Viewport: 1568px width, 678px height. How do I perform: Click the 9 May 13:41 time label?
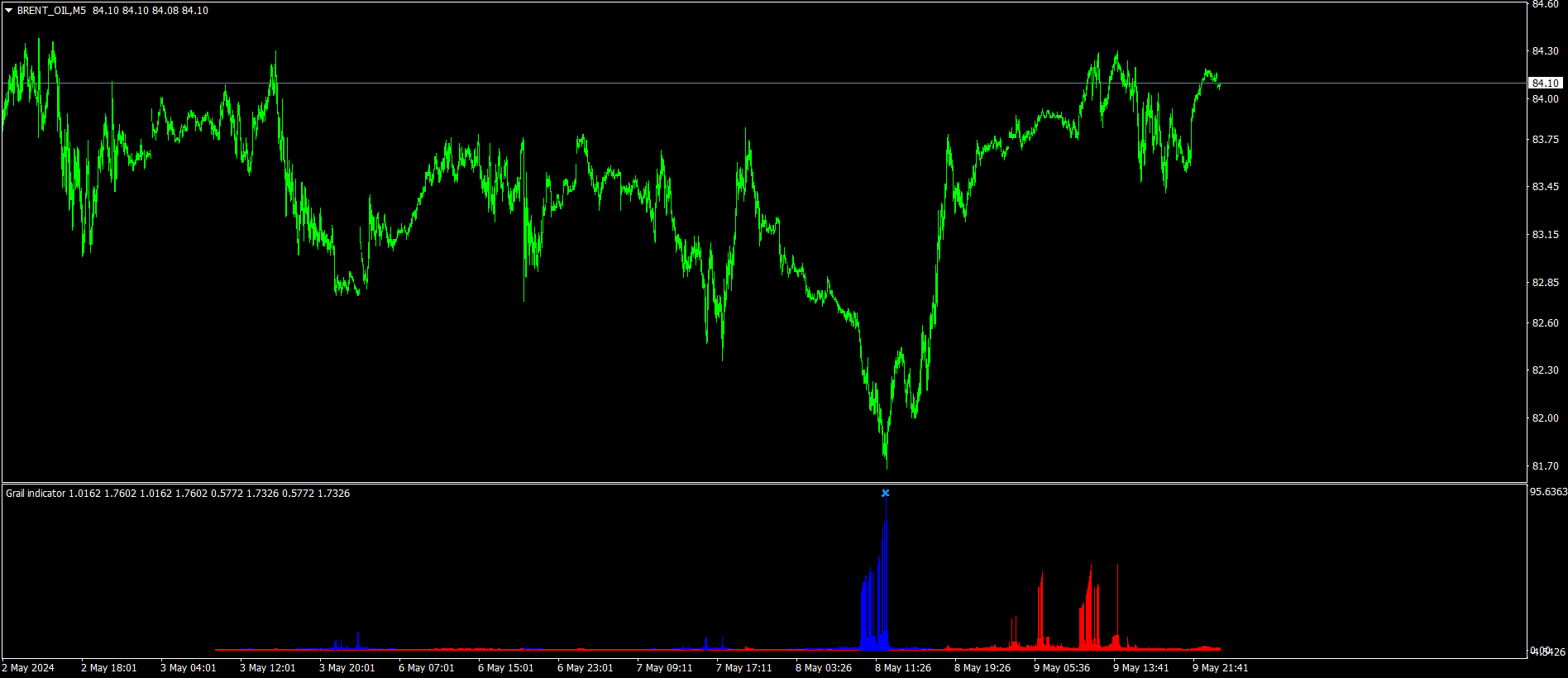point(1141,668)
